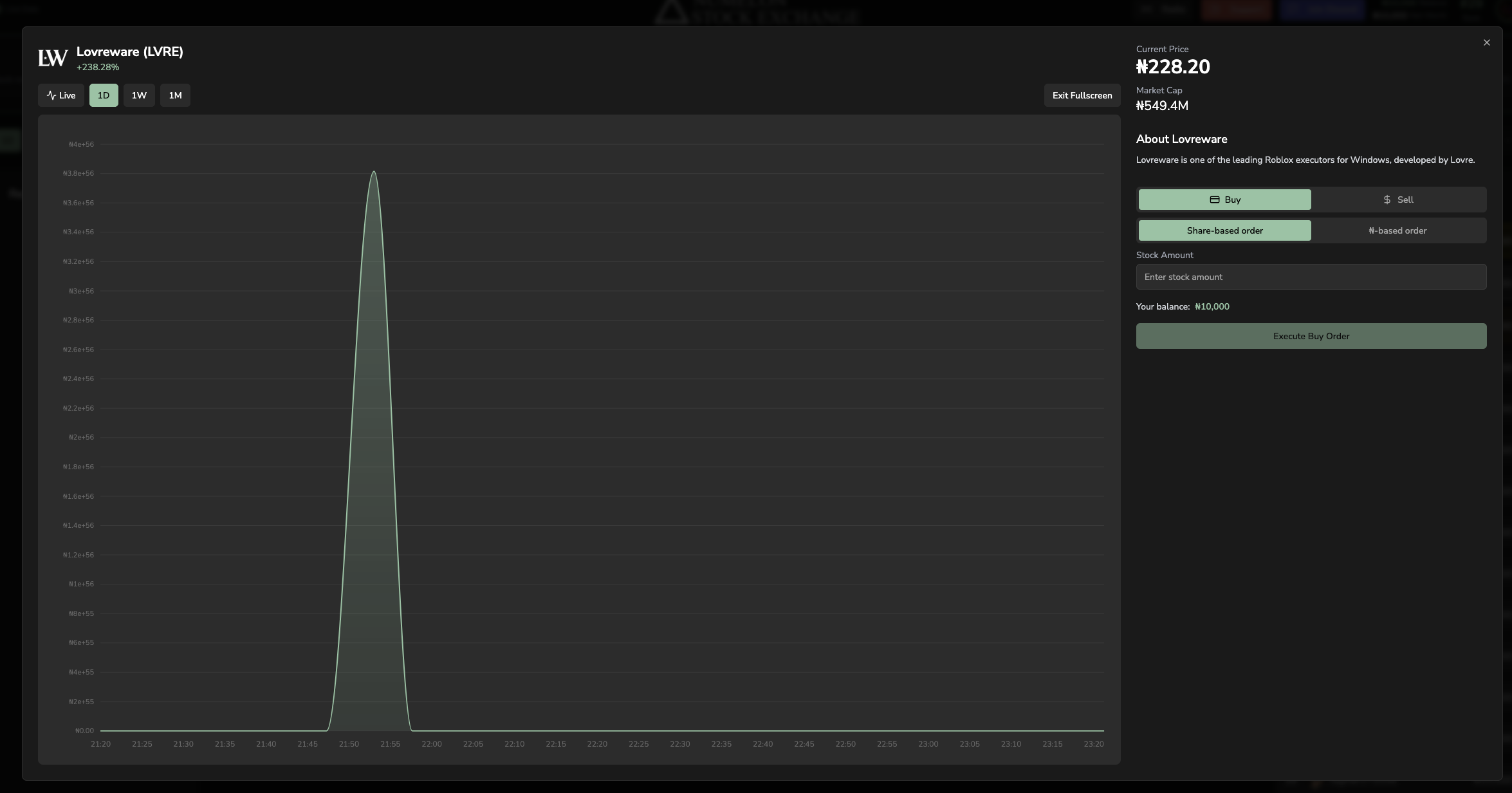Click the Lovreware LW logo icon

pyautogui.click(x=53, y=59)
